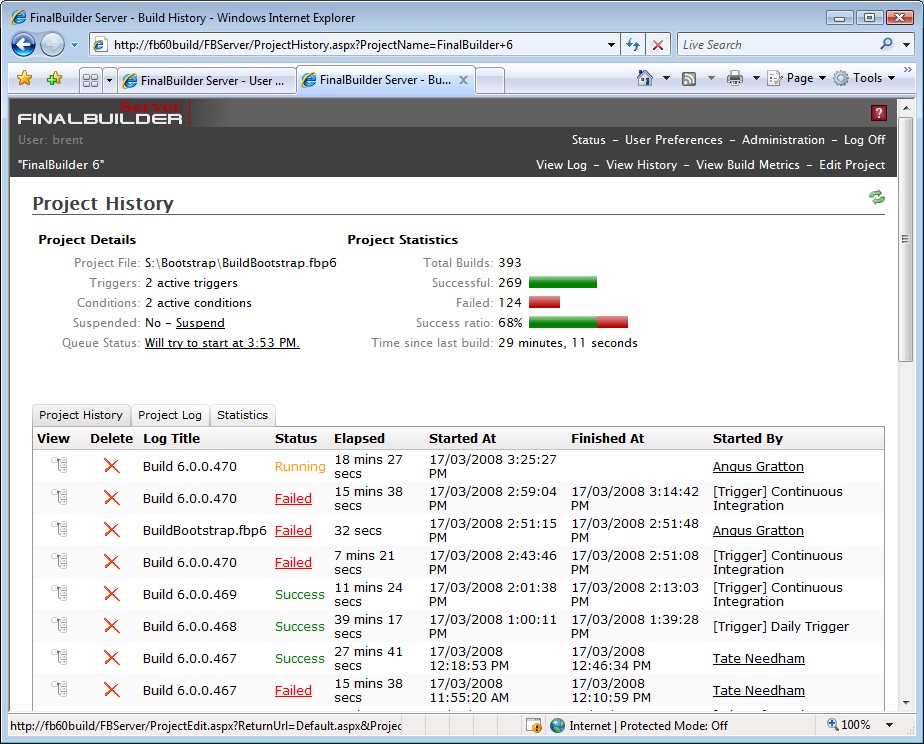Screen dimensions: 924x744
Task: Delete the Build 6.0.0.469 entry
Action: coord(111,594)
